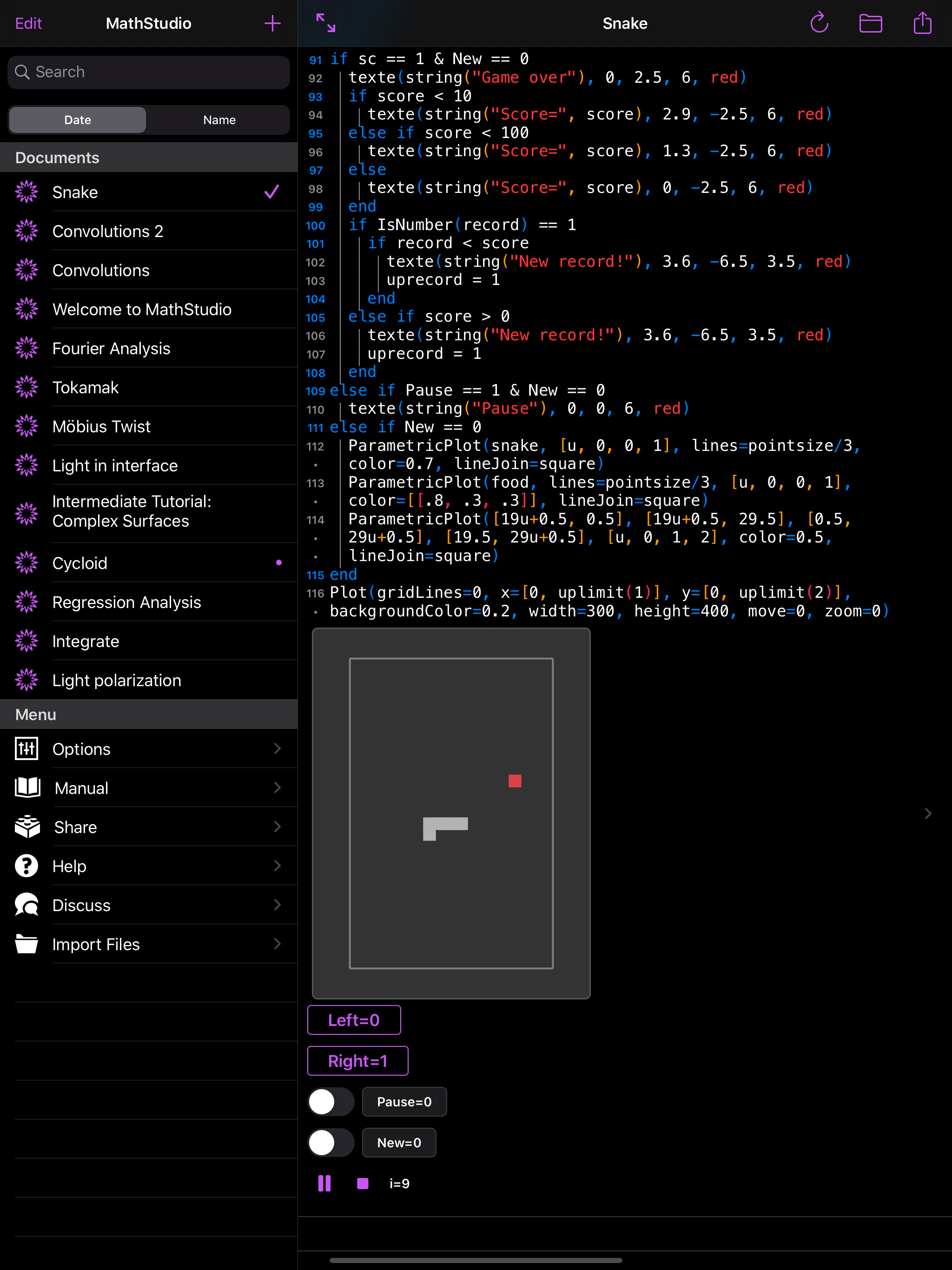Open the Tokamak document
This screenshot has width=952, height=1270.
(86, 388)
